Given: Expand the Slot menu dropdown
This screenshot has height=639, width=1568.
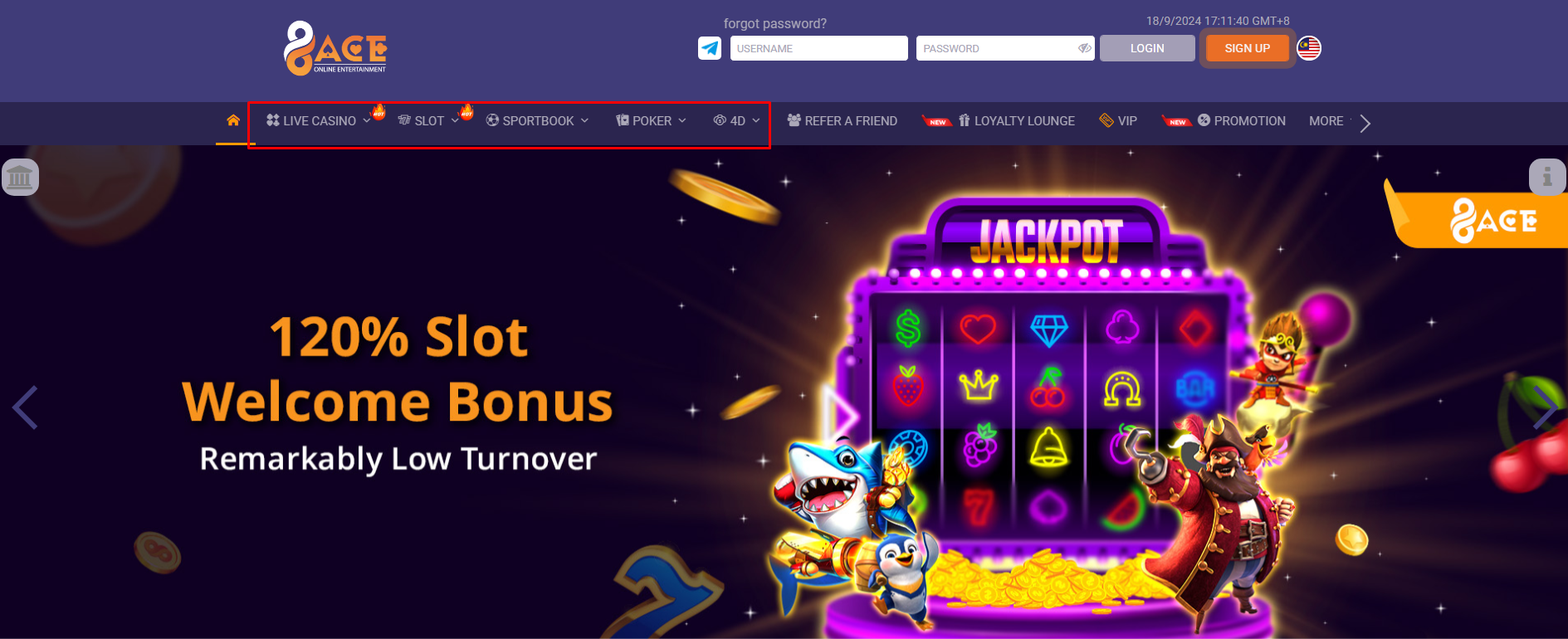Looking at the screenshot, I should [428, 120].
